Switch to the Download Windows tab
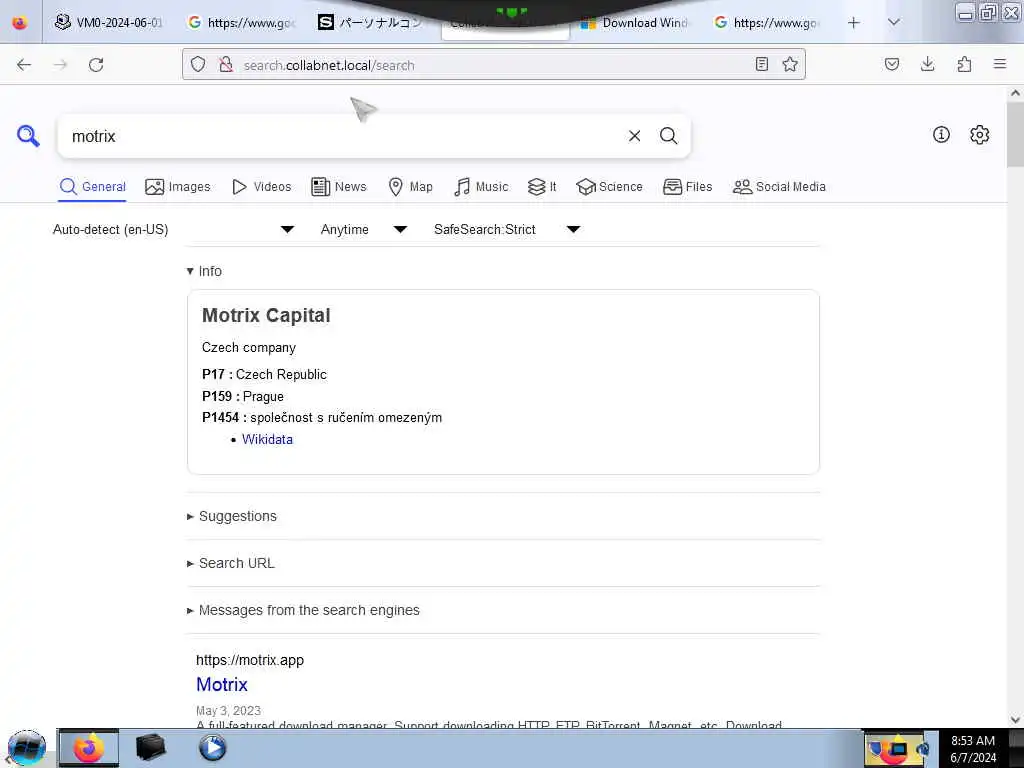Image resolution: width=1024 pixels, height=768 pixels. click(x=635, y=22)
